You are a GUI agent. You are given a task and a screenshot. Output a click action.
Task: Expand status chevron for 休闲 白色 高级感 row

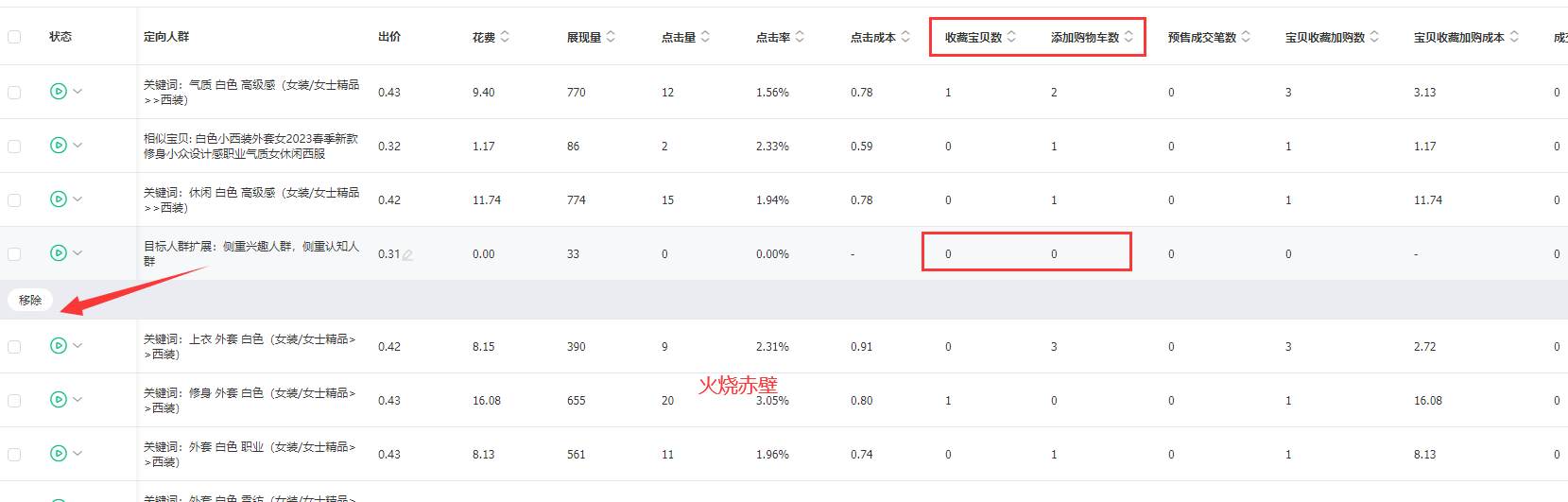tap(78, 199)
